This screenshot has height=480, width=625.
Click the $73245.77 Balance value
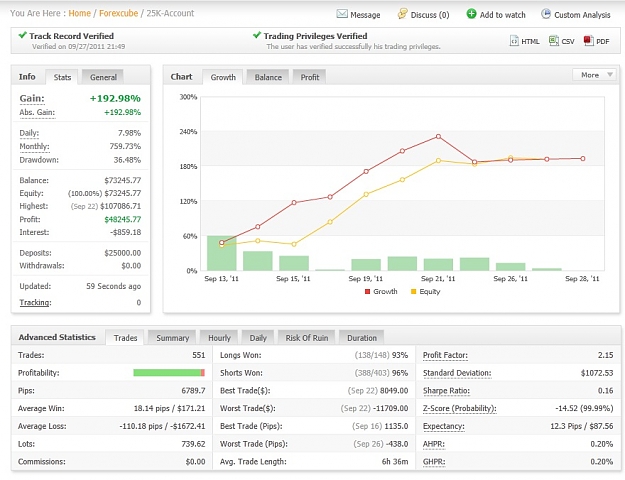[122, 180]
